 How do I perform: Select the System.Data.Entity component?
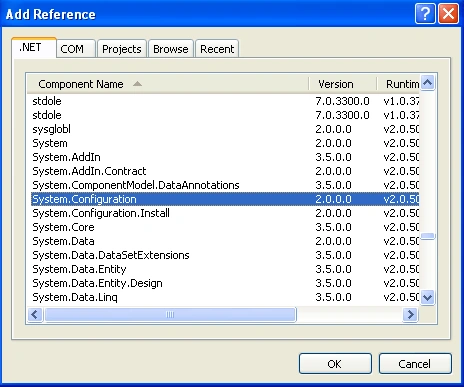pyautogui.click(x=225, y=269)
